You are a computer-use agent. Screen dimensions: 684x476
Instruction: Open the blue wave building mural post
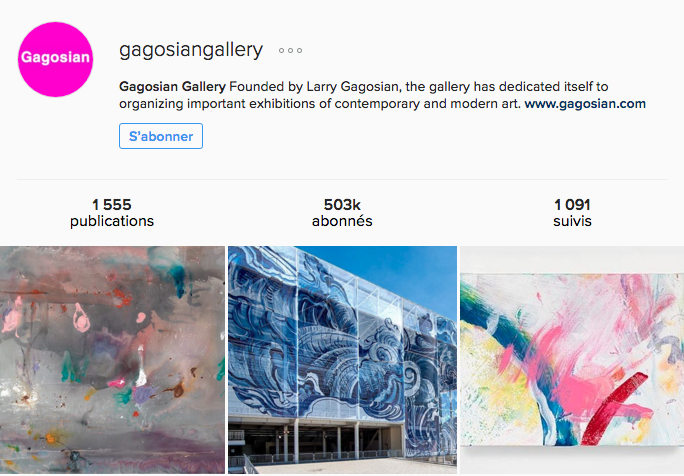coord(342,360)
